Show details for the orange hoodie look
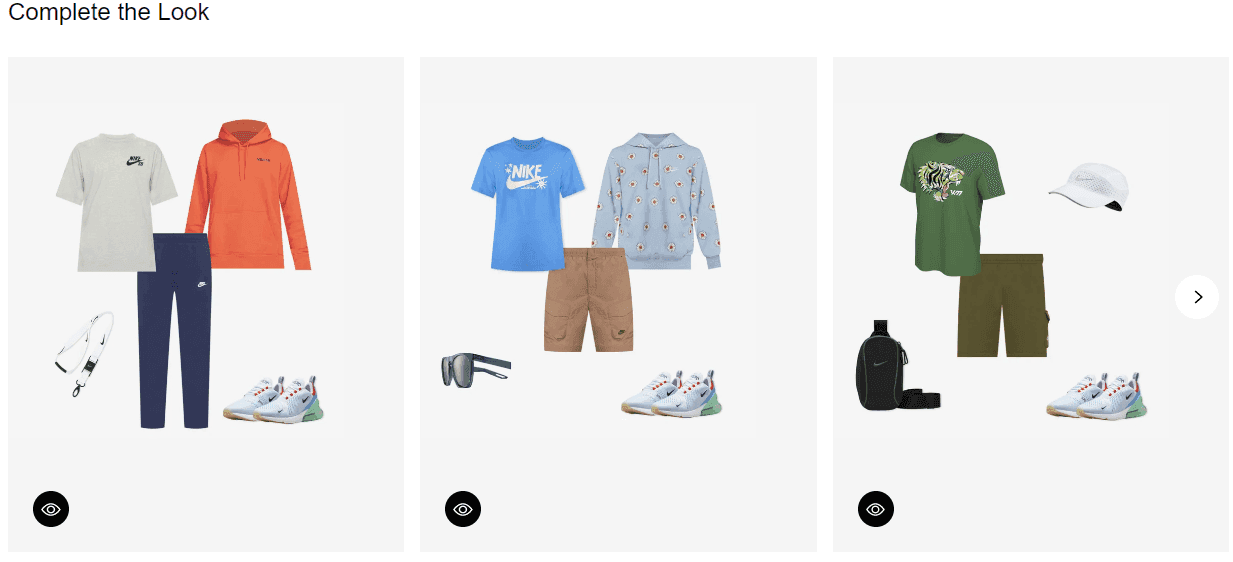This screenshot has height=562, width=1233. click(x=51, y=509)
